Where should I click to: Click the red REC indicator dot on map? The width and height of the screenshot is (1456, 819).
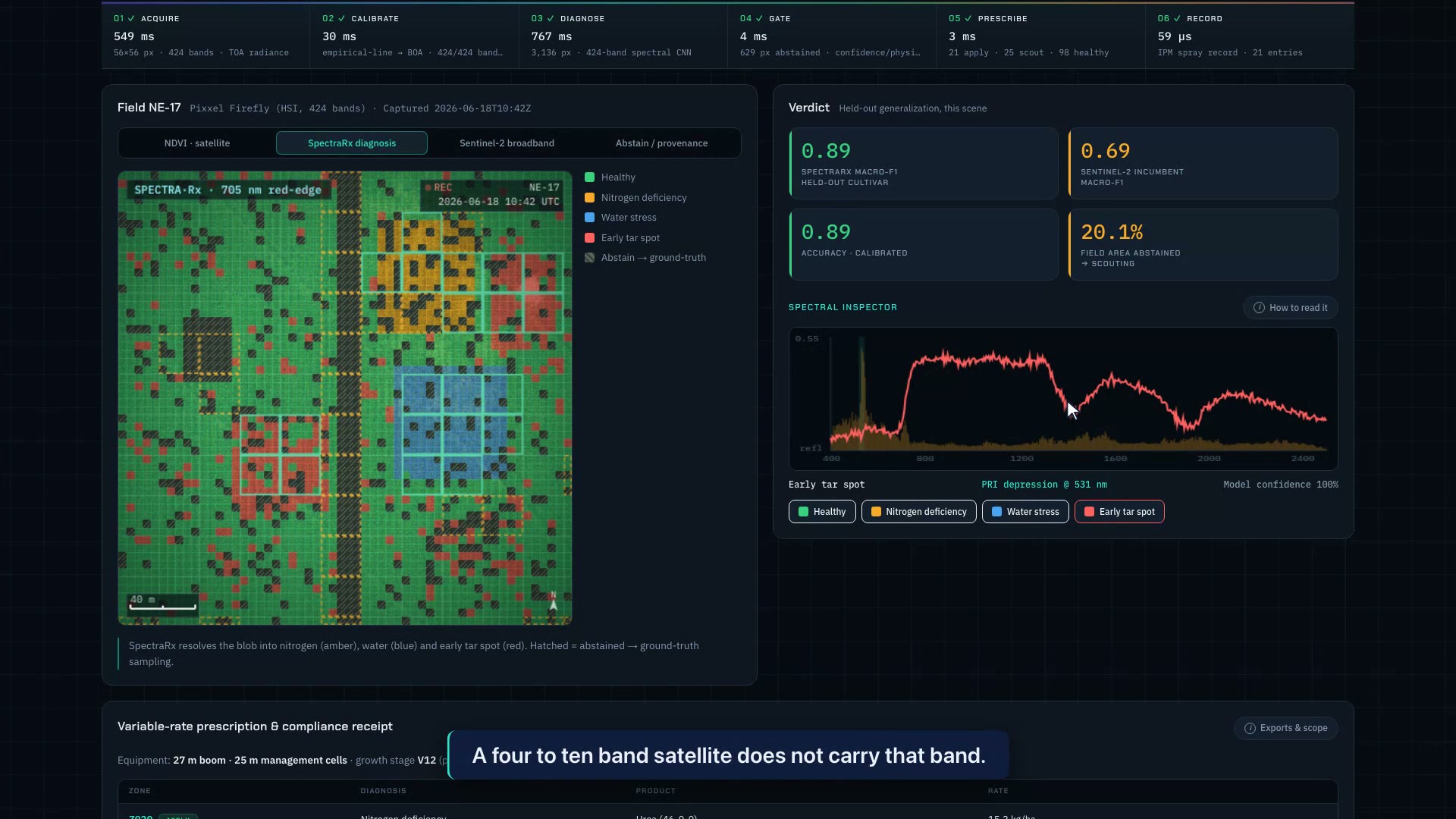click(x=428, y=187)
